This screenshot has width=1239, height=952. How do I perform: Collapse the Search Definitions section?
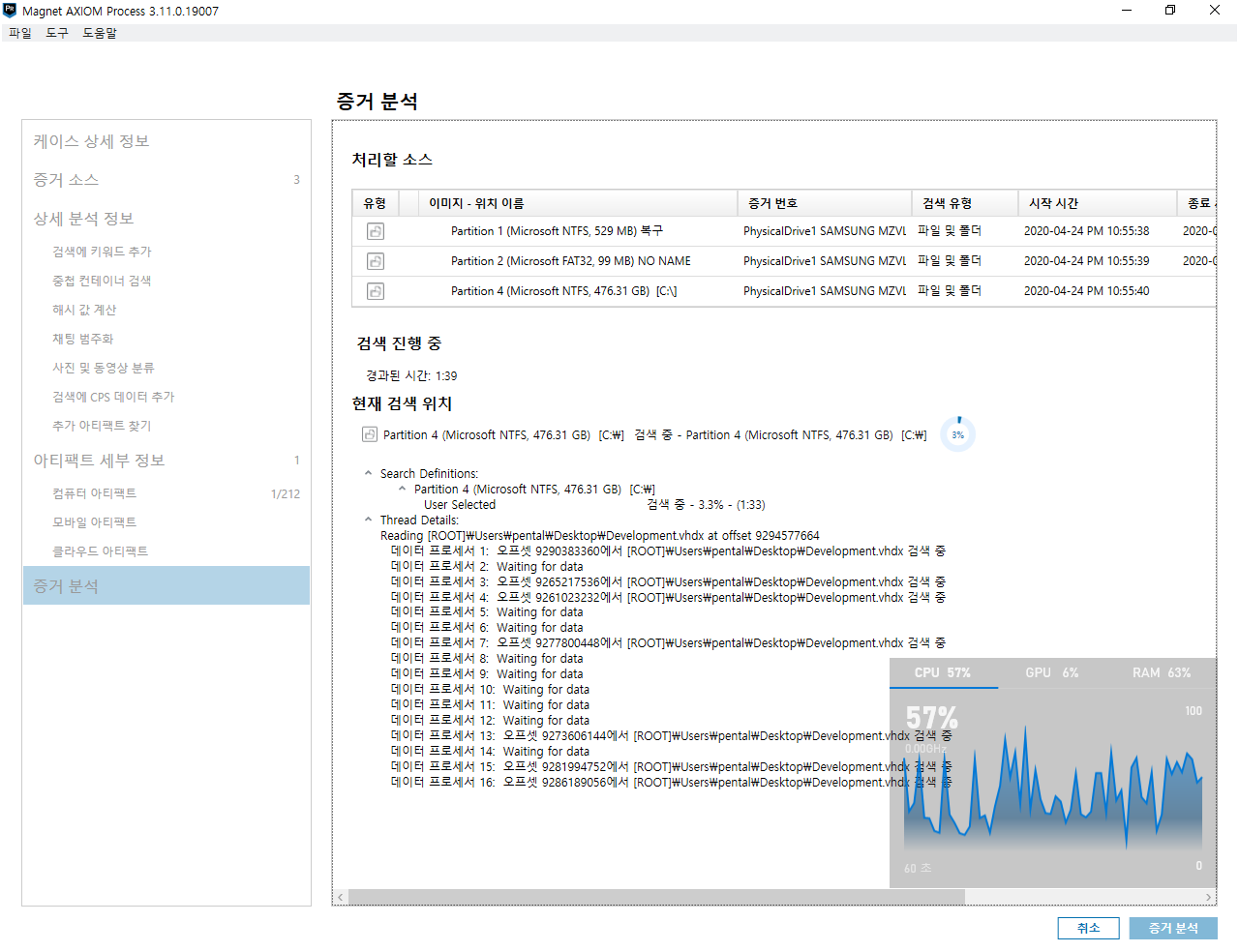[x=368, y=473]
